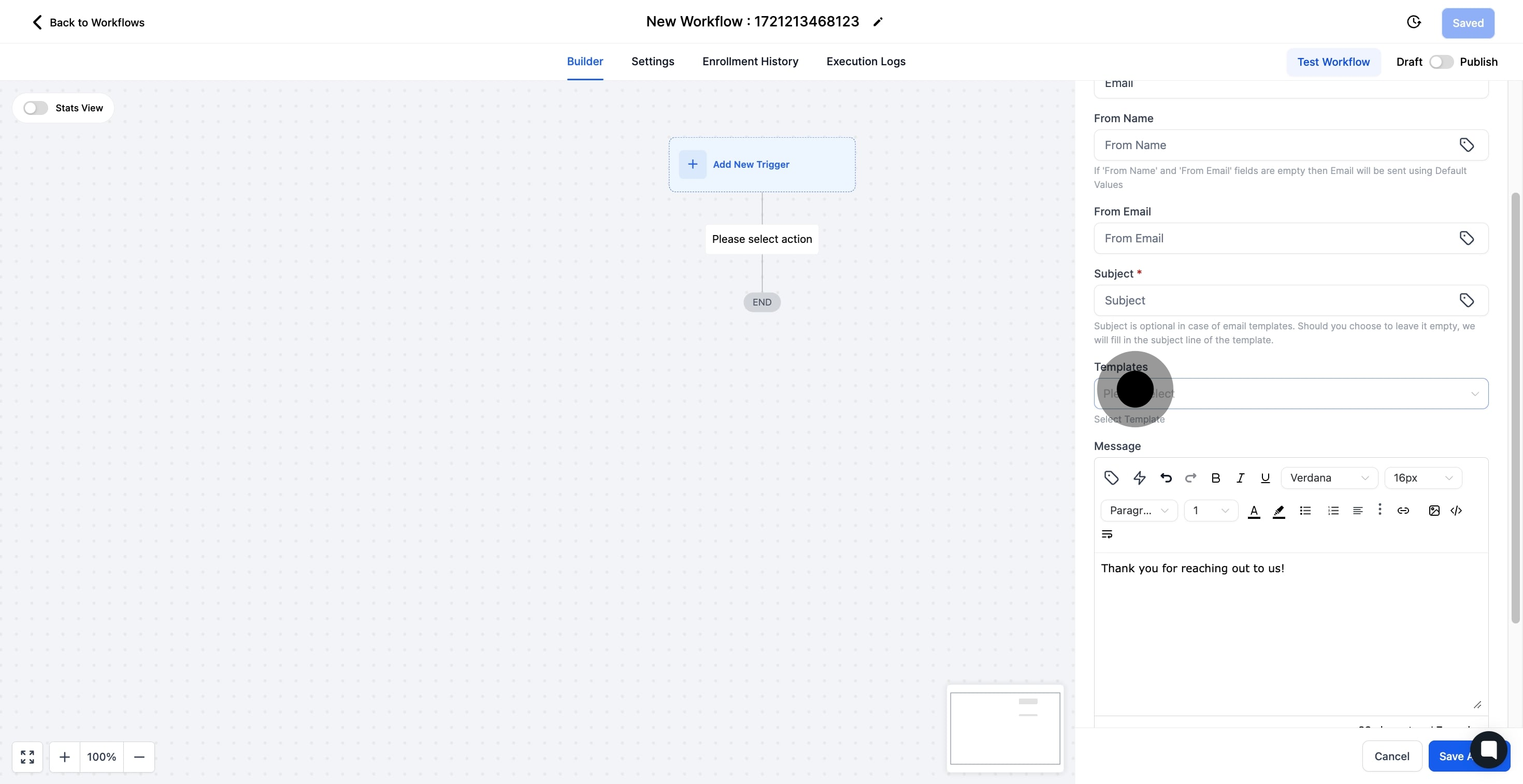Switch the workflow from Draft to Publish
The image size is (1523, 784).
tap(1441, 62)
